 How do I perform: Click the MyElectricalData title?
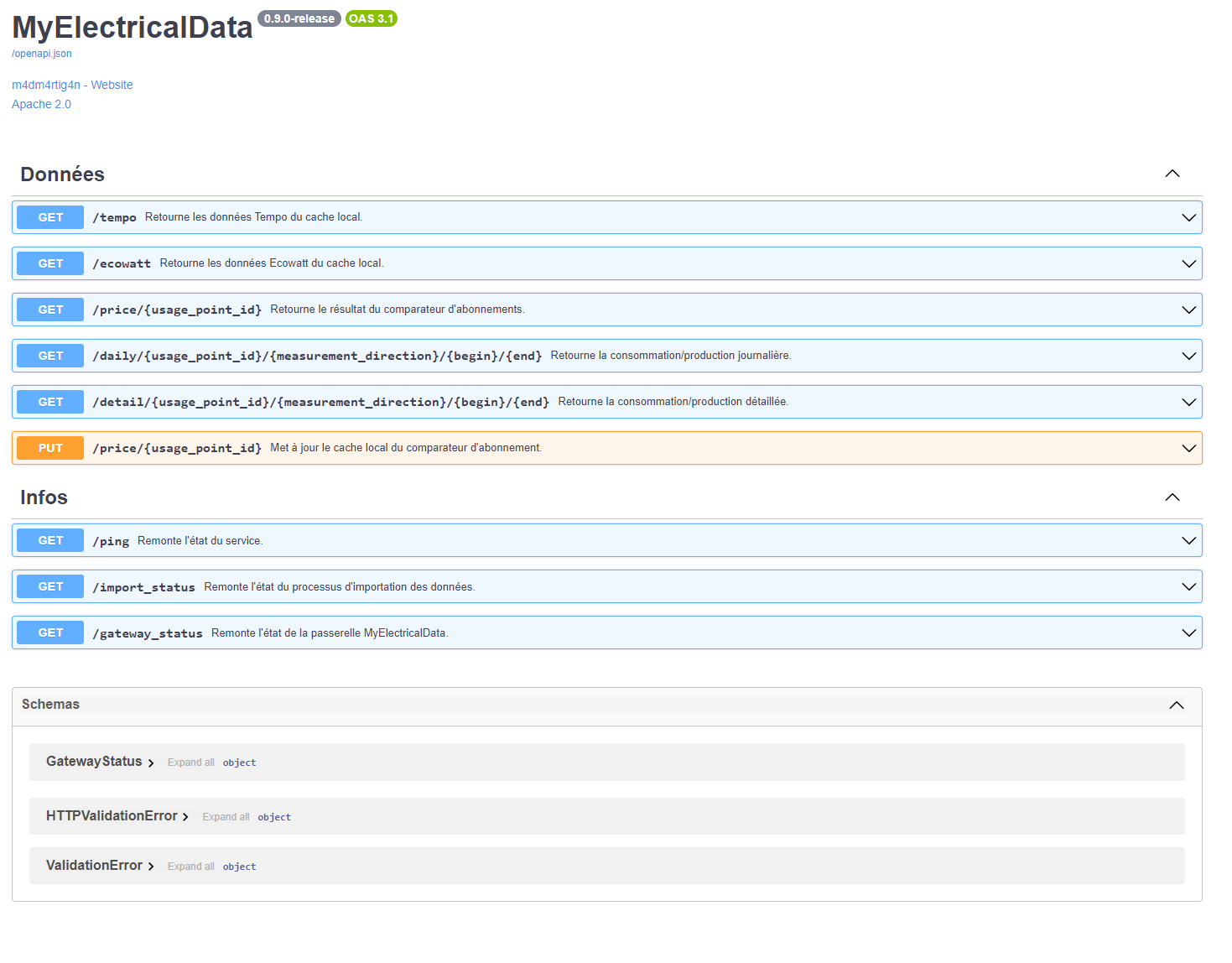pyautogui.click(x=133, y=28)
